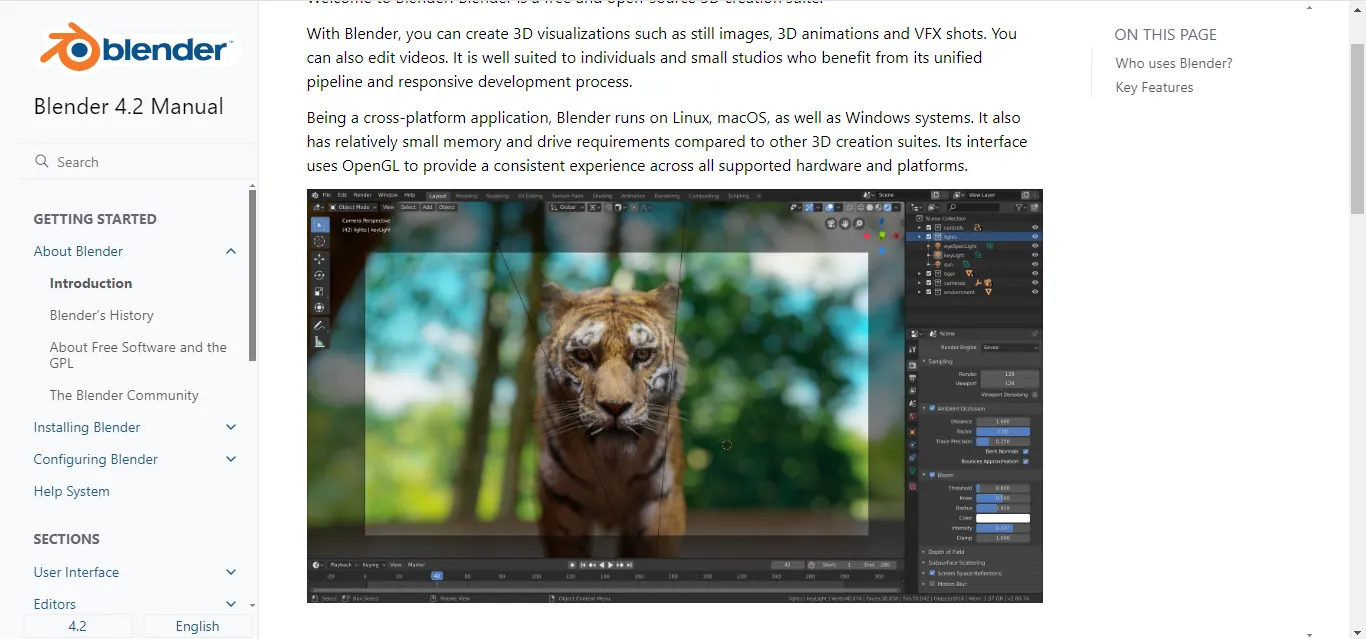Image resolution: width=1366 pixels, height=639 pixels.
Task: Click the Bloom Color white swatch
Action: (1002, 518)
